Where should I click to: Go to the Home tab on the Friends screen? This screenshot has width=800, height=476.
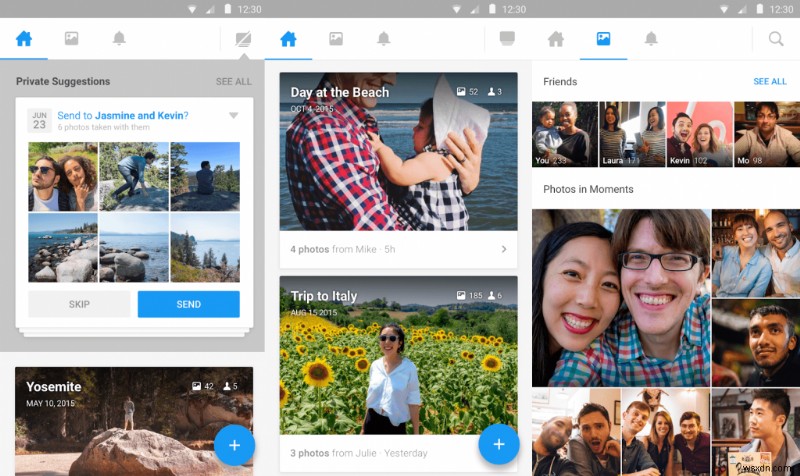556,39
